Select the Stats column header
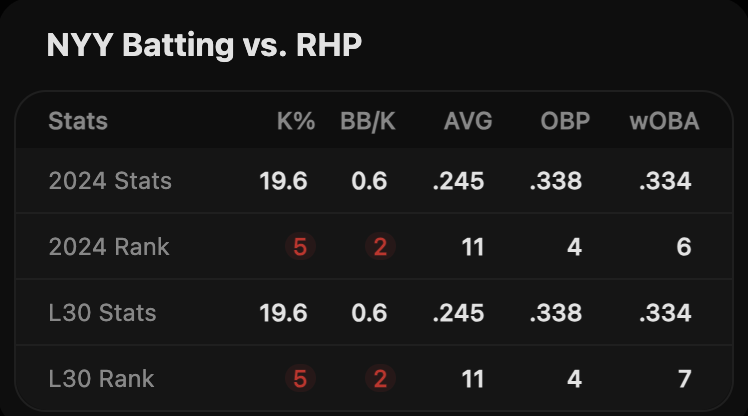Screen dimensions: 748x416 point(78,121)
